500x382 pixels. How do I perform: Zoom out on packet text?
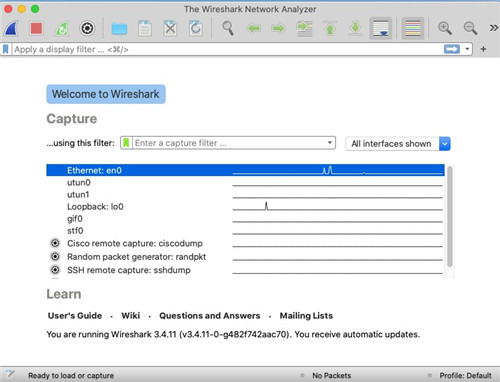[470, 29]
